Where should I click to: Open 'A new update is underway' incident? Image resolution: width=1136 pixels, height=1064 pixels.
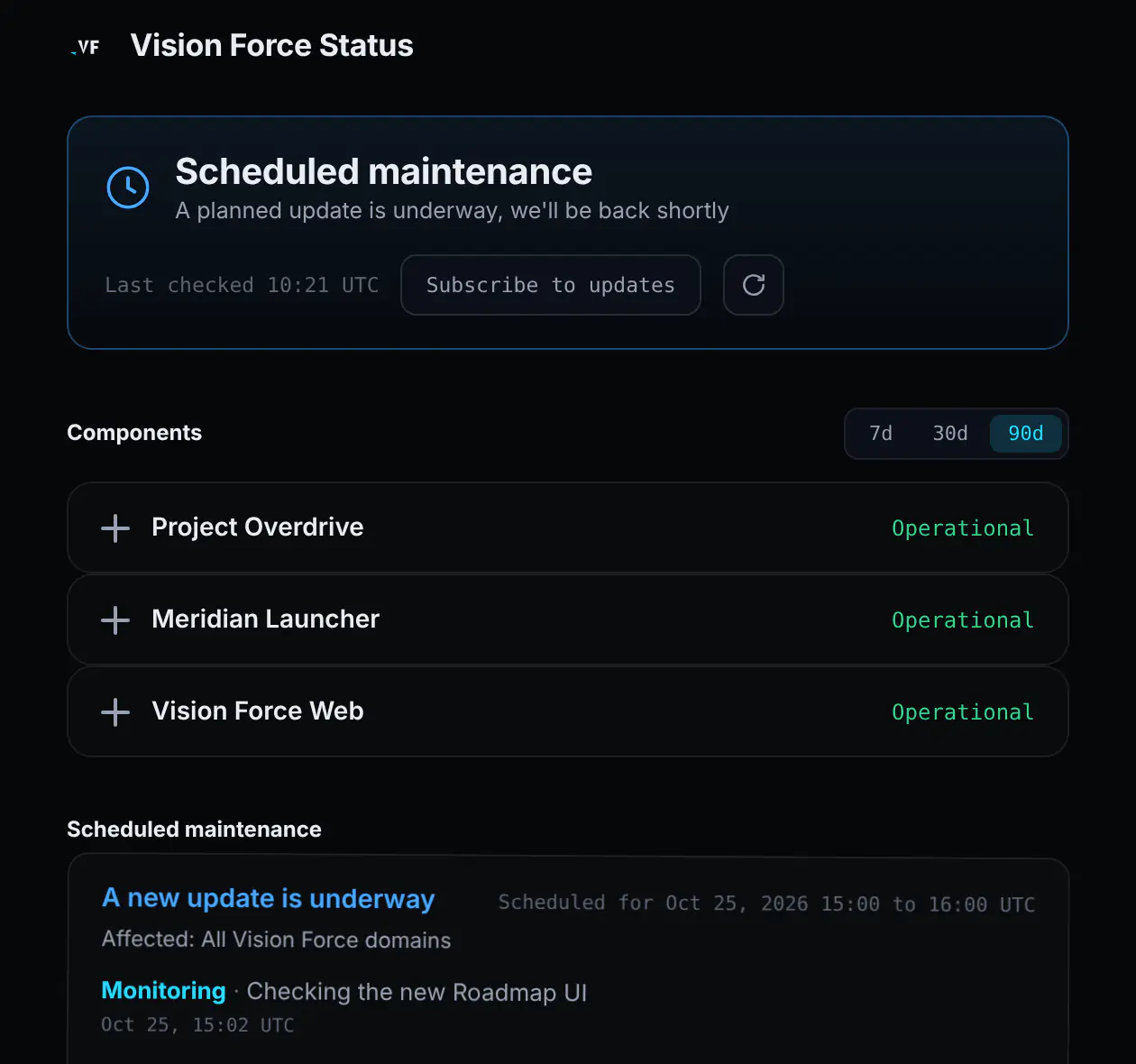coord(269,898)
